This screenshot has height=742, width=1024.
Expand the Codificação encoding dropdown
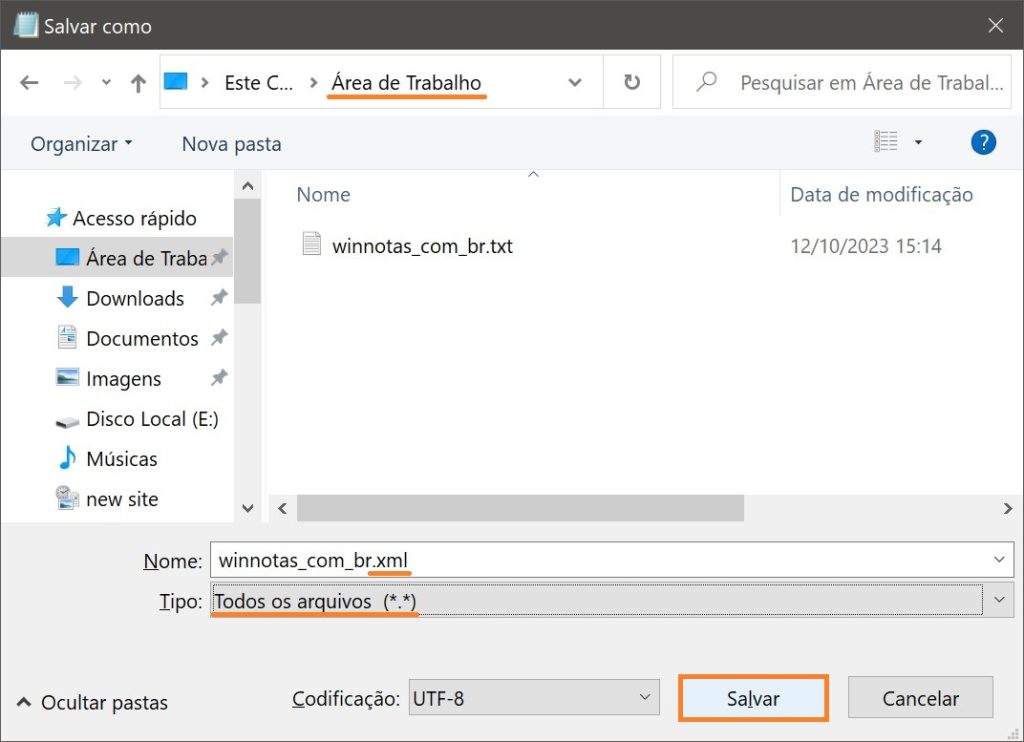[647, 698]
